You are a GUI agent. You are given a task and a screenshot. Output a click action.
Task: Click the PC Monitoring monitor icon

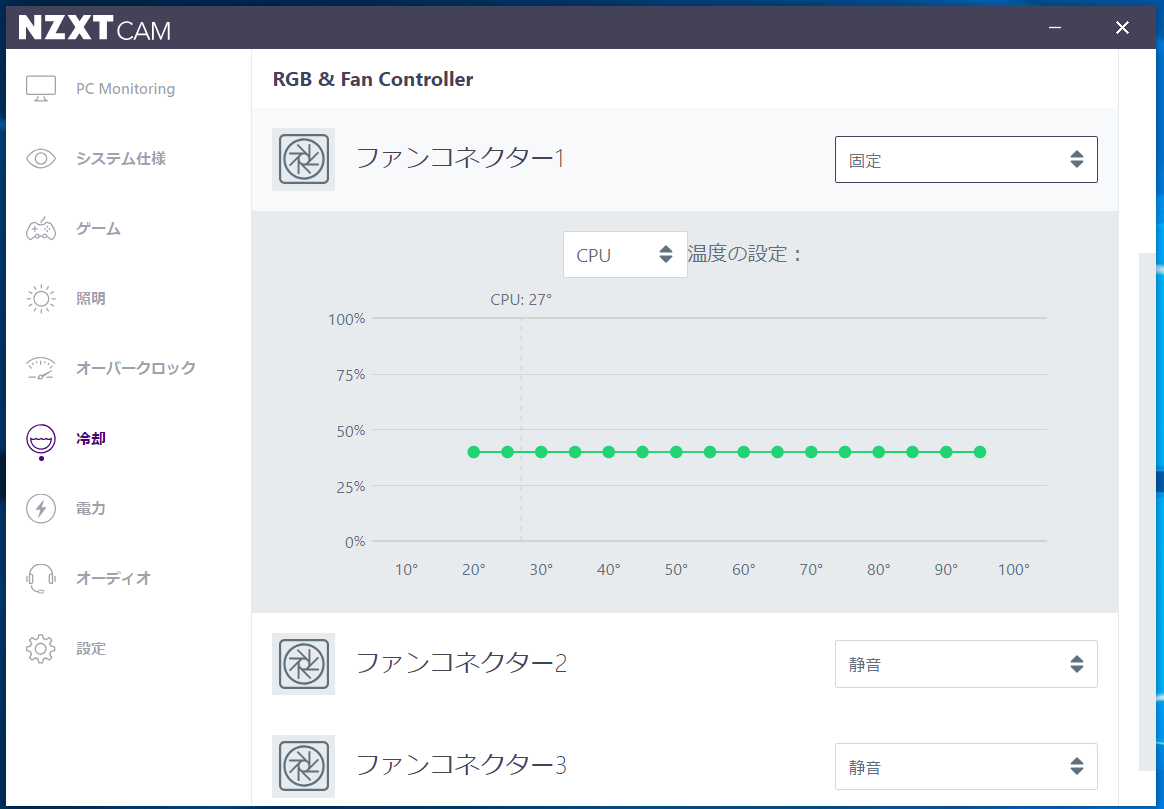41,88
